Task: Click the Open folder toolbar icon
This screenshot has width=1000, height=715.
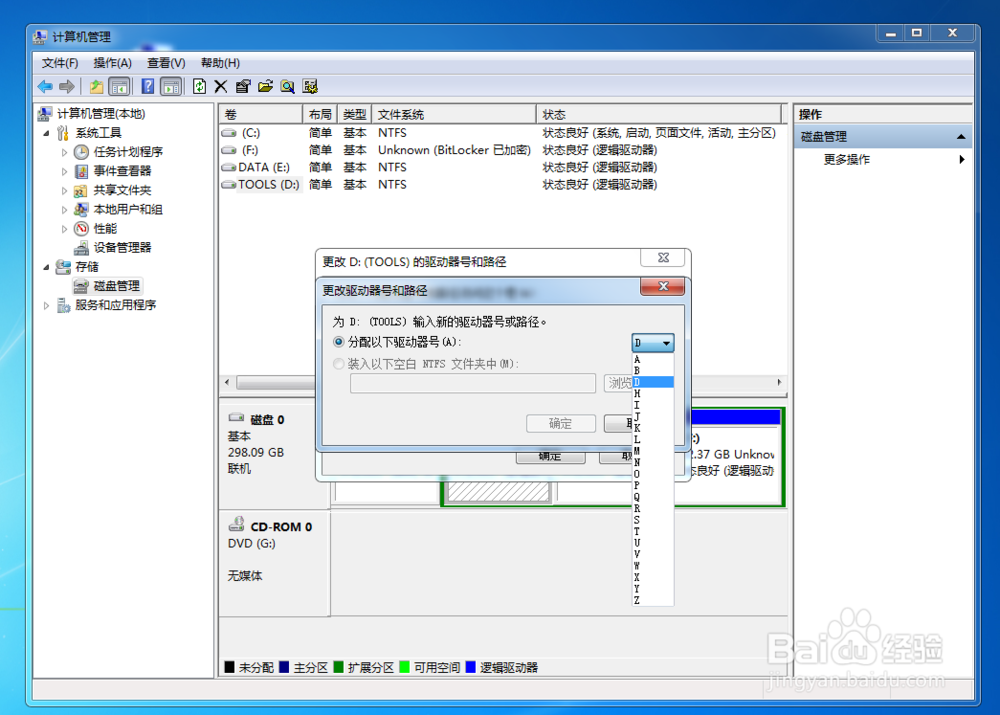Action: 265,87
